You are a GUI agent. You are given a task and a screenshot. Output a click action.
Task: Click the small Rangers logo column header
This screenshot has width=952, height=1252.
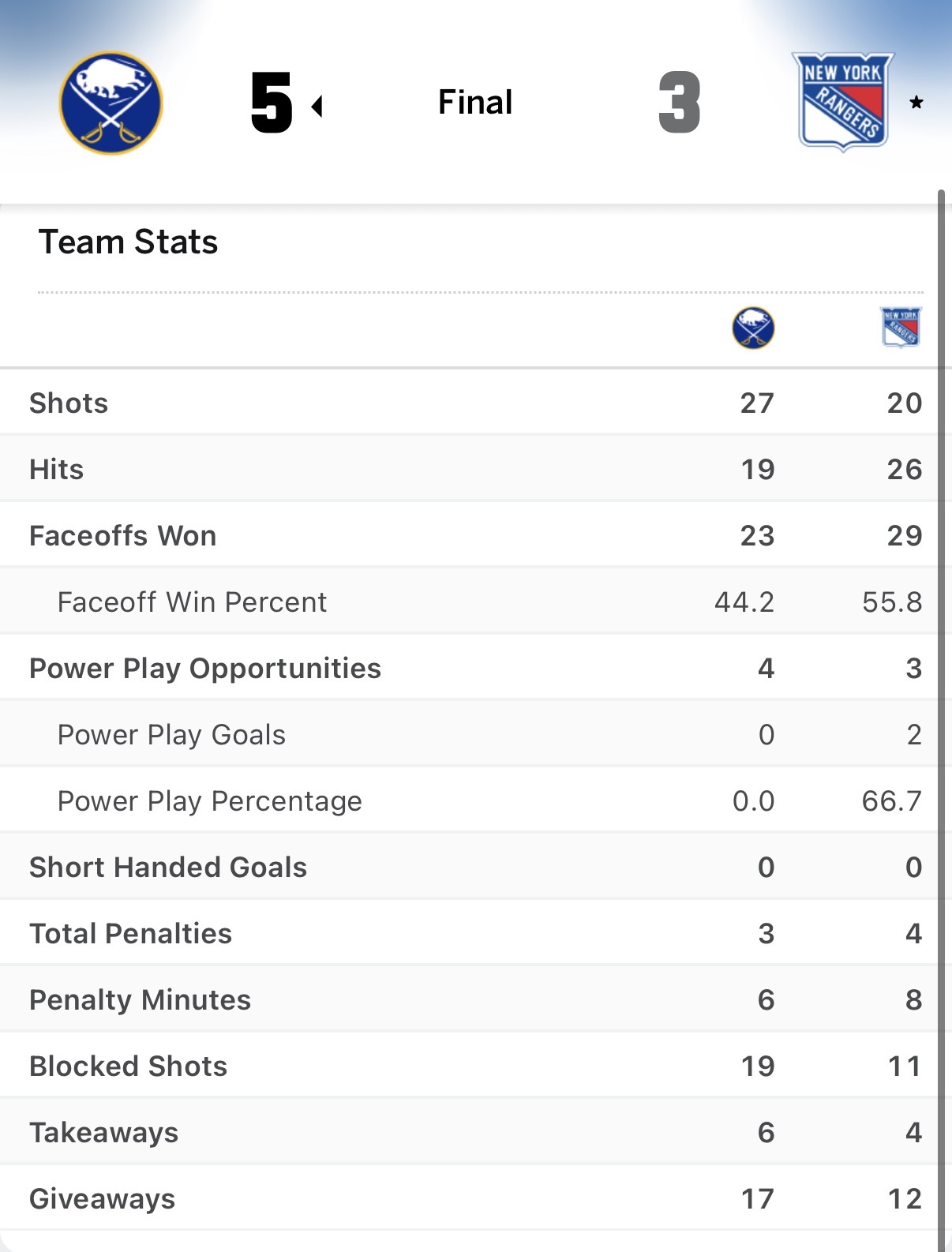pyautogui.click(x=901, y=327)
